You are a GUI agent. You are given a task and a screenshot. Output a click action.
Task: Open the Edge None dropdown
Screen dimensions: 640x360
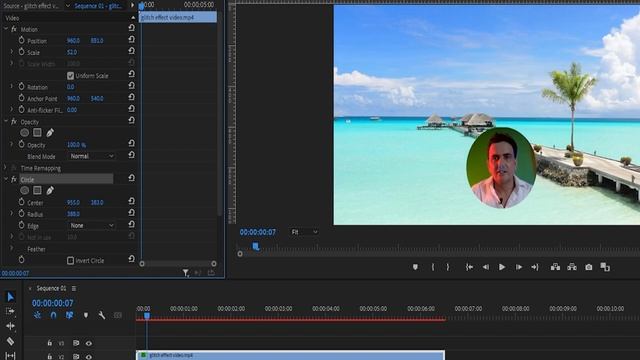tap(91, 225)
